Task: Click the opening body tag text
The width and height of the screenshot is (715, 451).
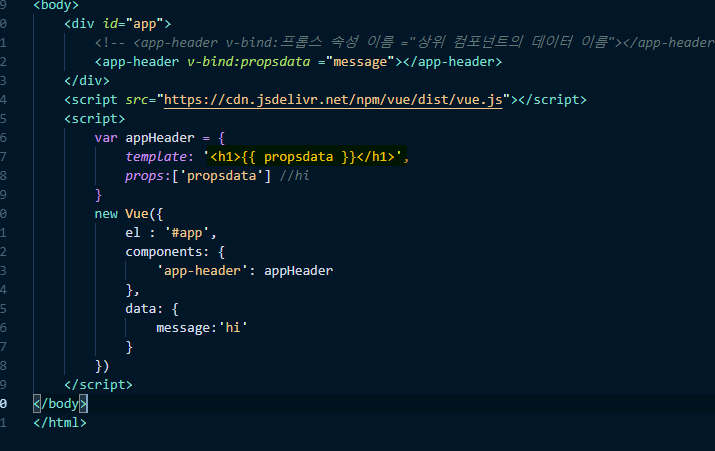Action: 56,5
